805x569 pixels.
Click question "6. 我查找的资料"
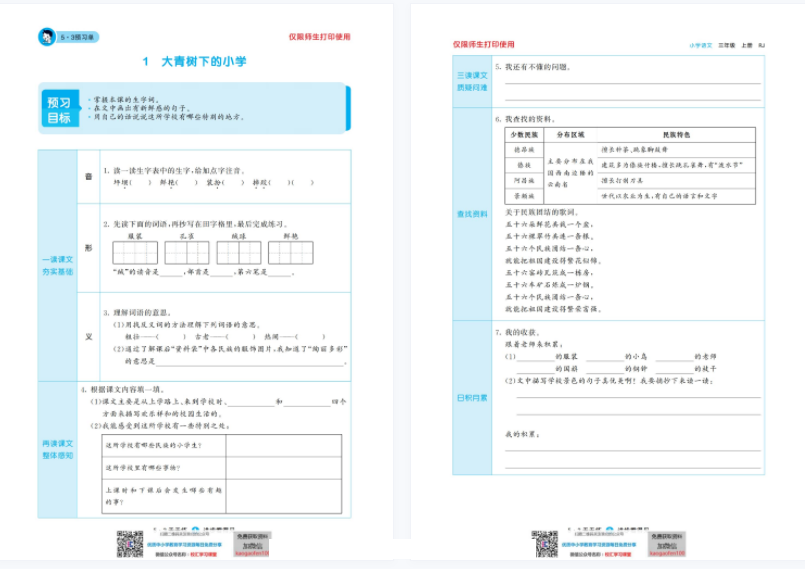pos(525,119)
